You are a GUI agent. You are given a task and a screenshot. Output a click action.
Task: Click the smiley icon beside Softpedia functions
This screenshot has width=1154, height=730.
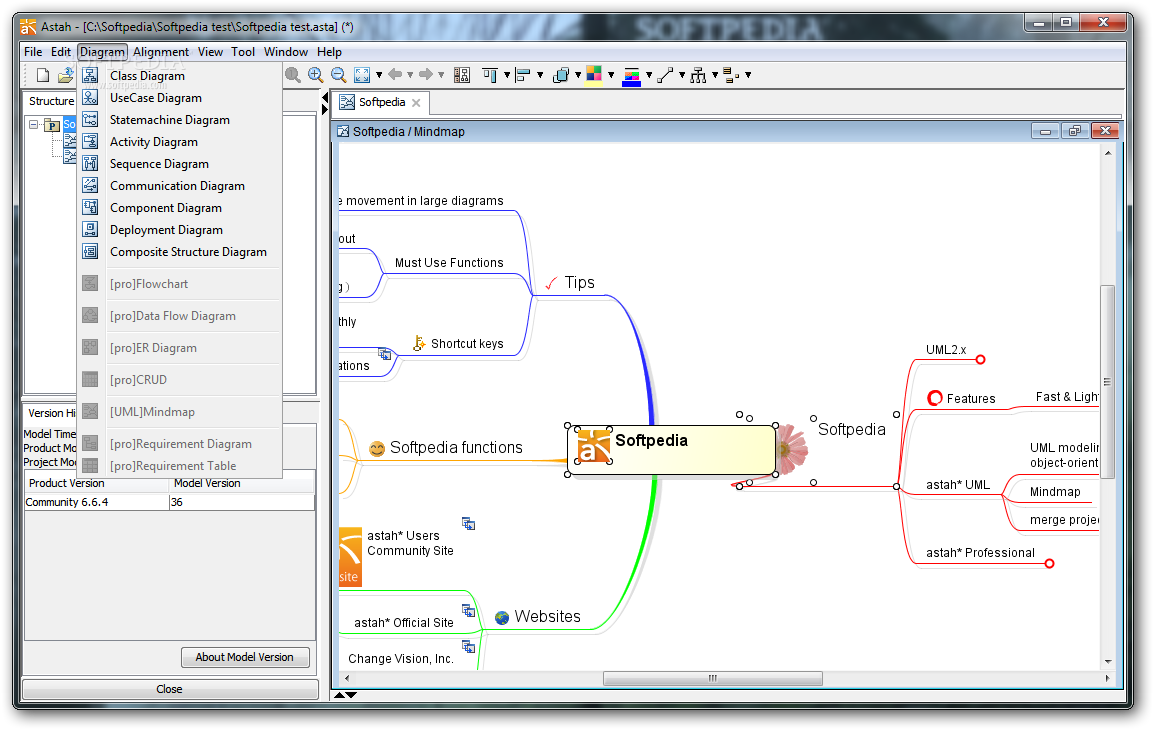(377, 448)
